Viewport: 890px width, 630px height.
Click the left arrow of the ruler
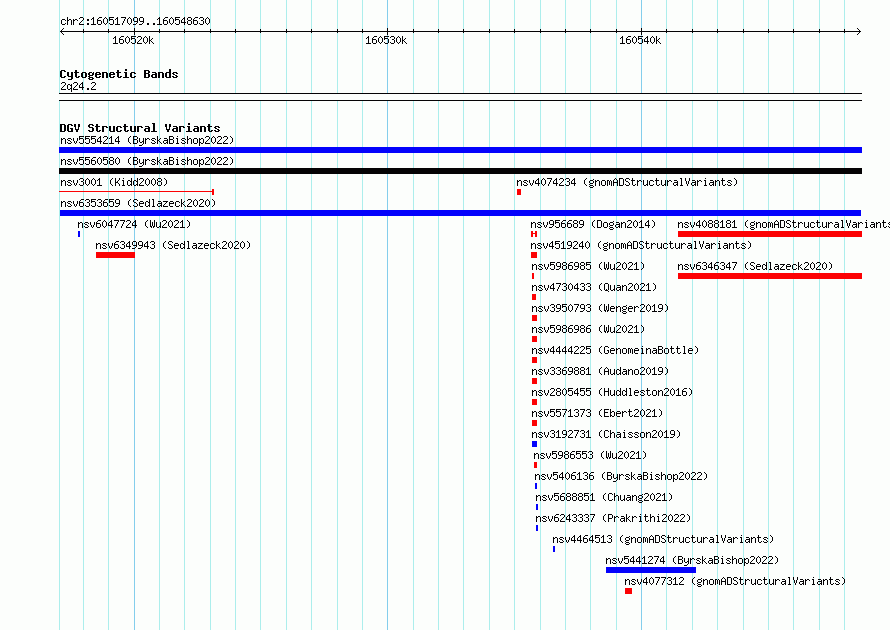coord(62,32)
